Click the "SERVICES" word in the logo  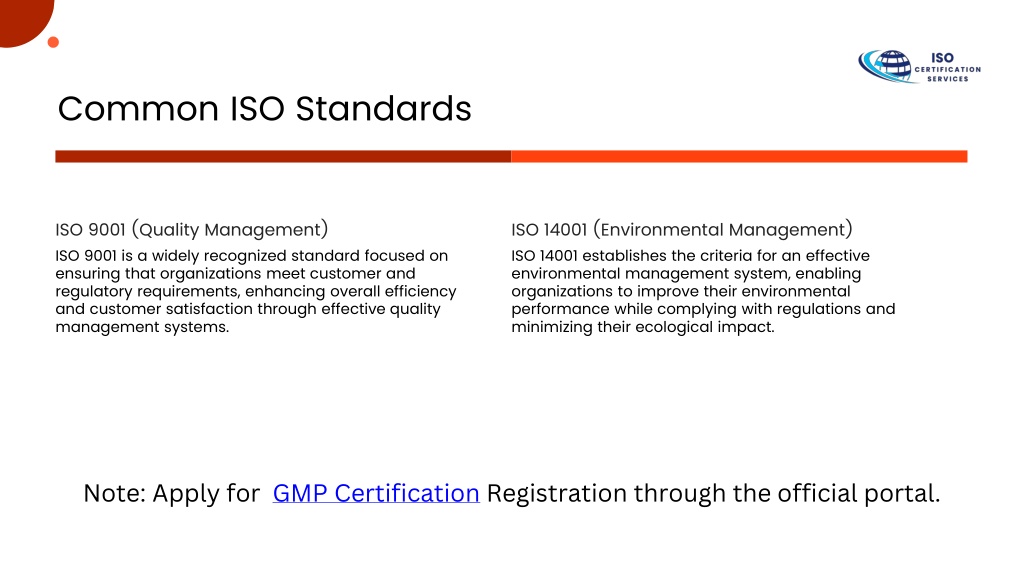(x=948, y=79)
